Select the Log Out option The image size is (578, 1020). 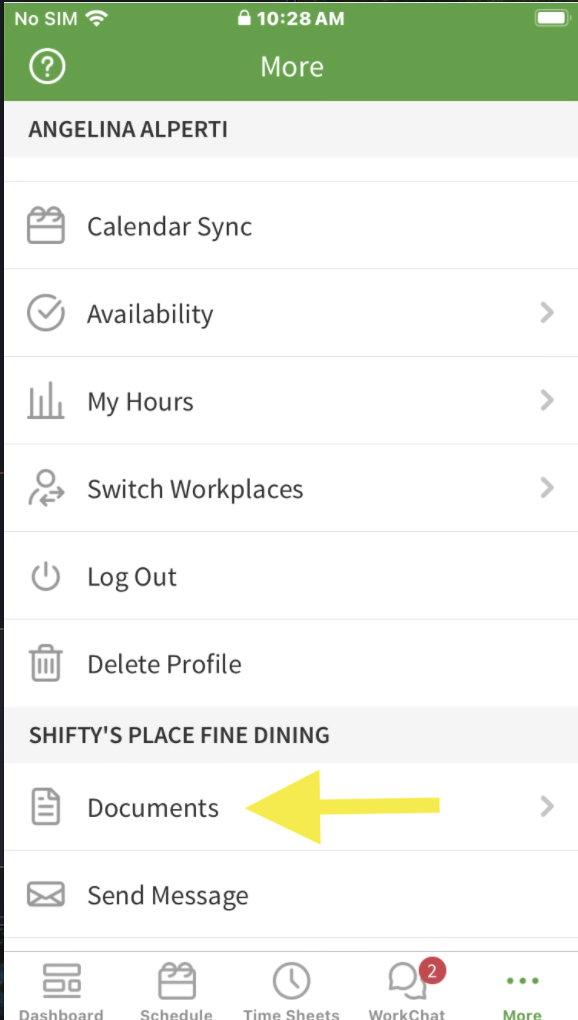291,576
